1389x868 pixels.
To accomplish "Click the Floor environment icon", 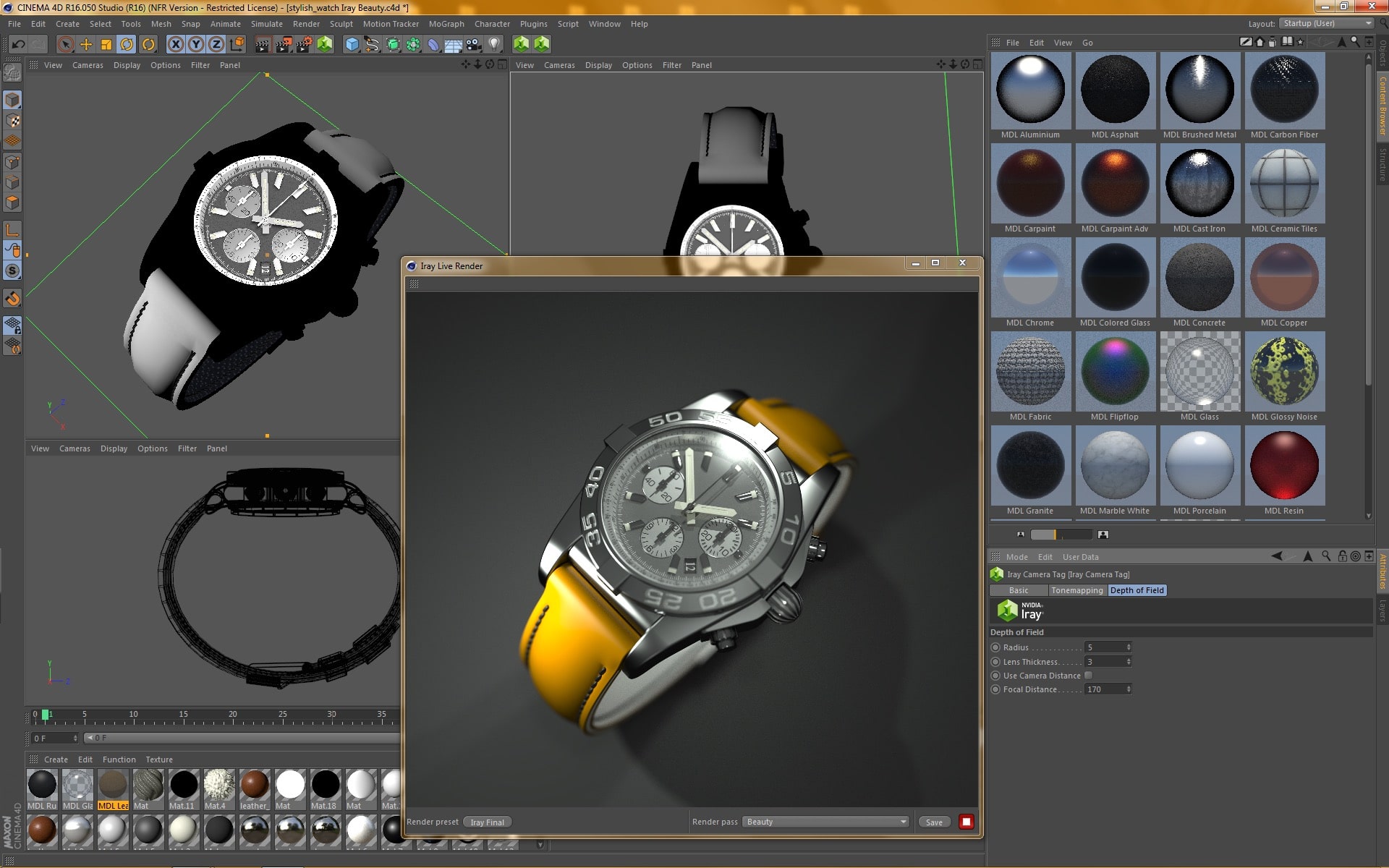I will click(454, 45).
